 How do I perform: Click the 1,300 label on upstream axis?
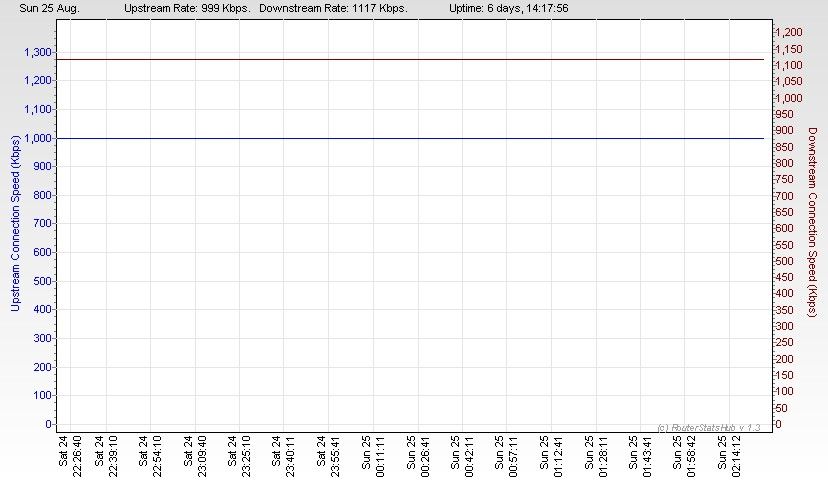[37, 52]
